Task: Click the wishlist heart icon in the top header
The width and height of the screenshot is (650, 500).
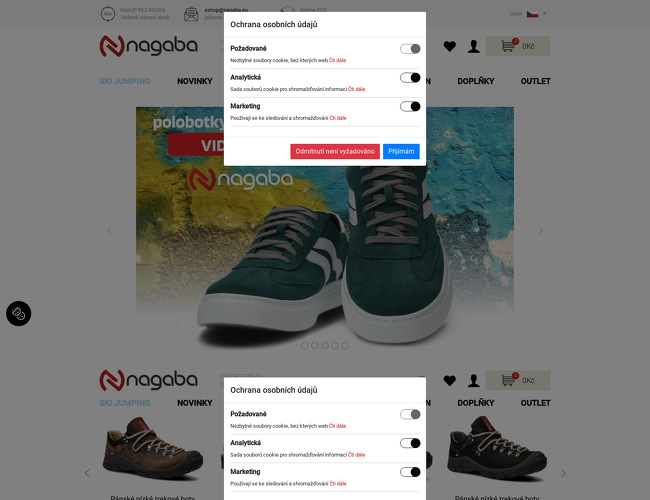Action: (450, 46)
